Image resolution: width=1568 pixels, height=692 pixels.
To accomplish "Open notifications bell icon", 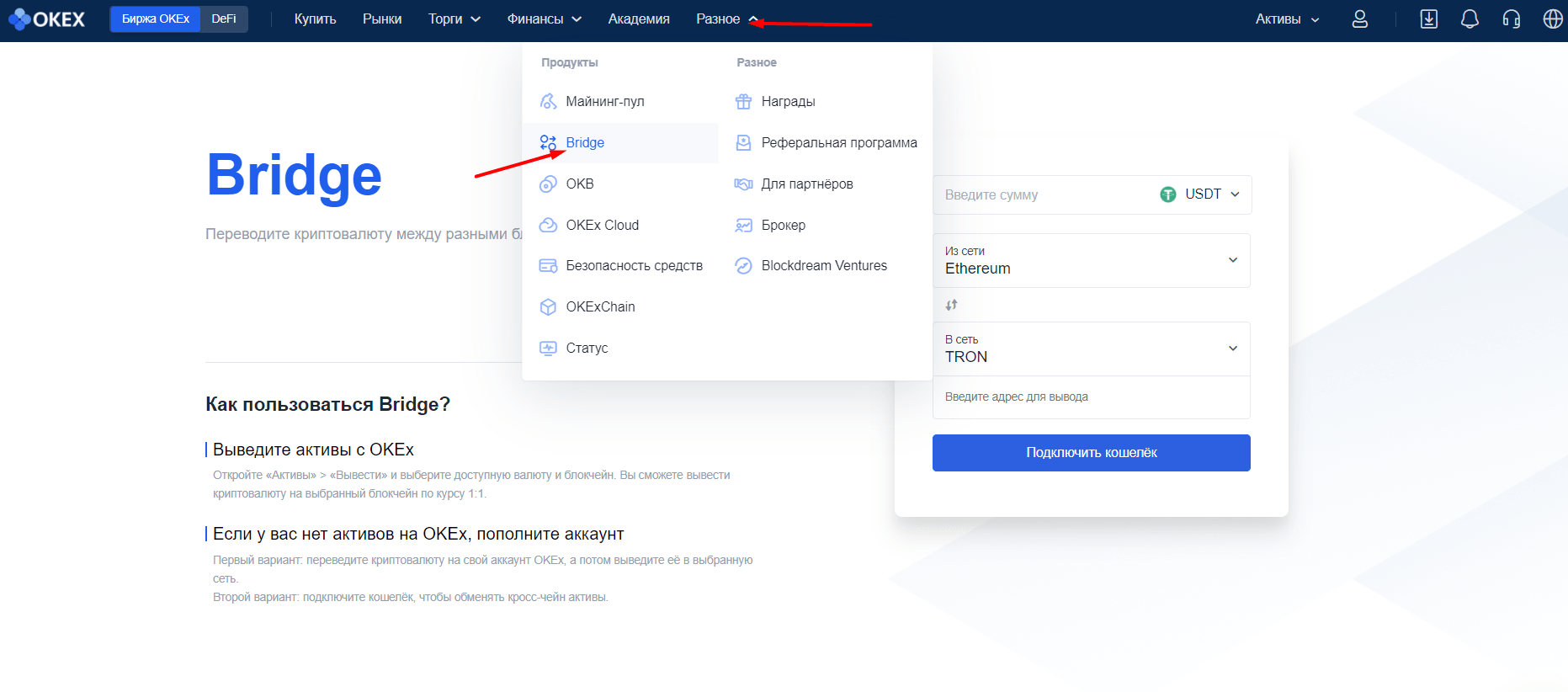I will [1470, 19].
